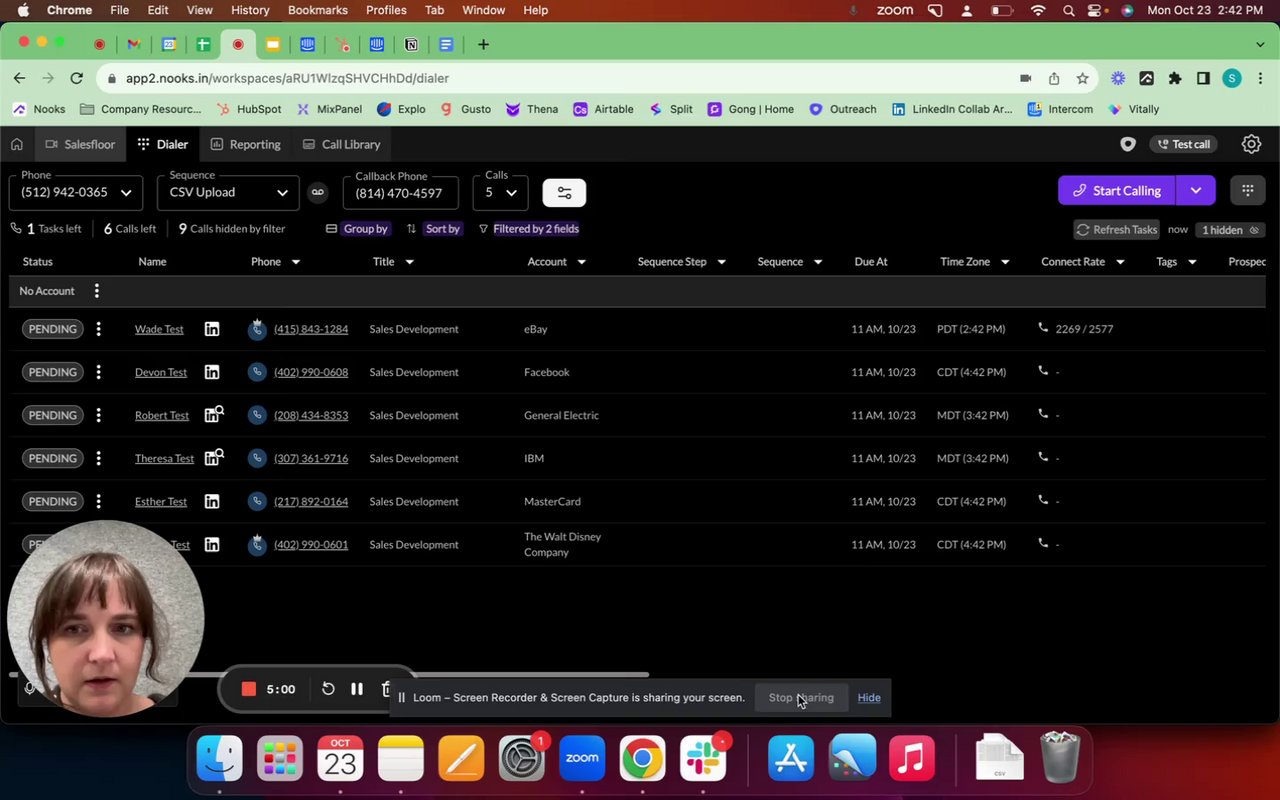This screenshot has width=1280, height=800.
Task: Open the three-dot menu for Esther Test
Action: click(98, 501)
